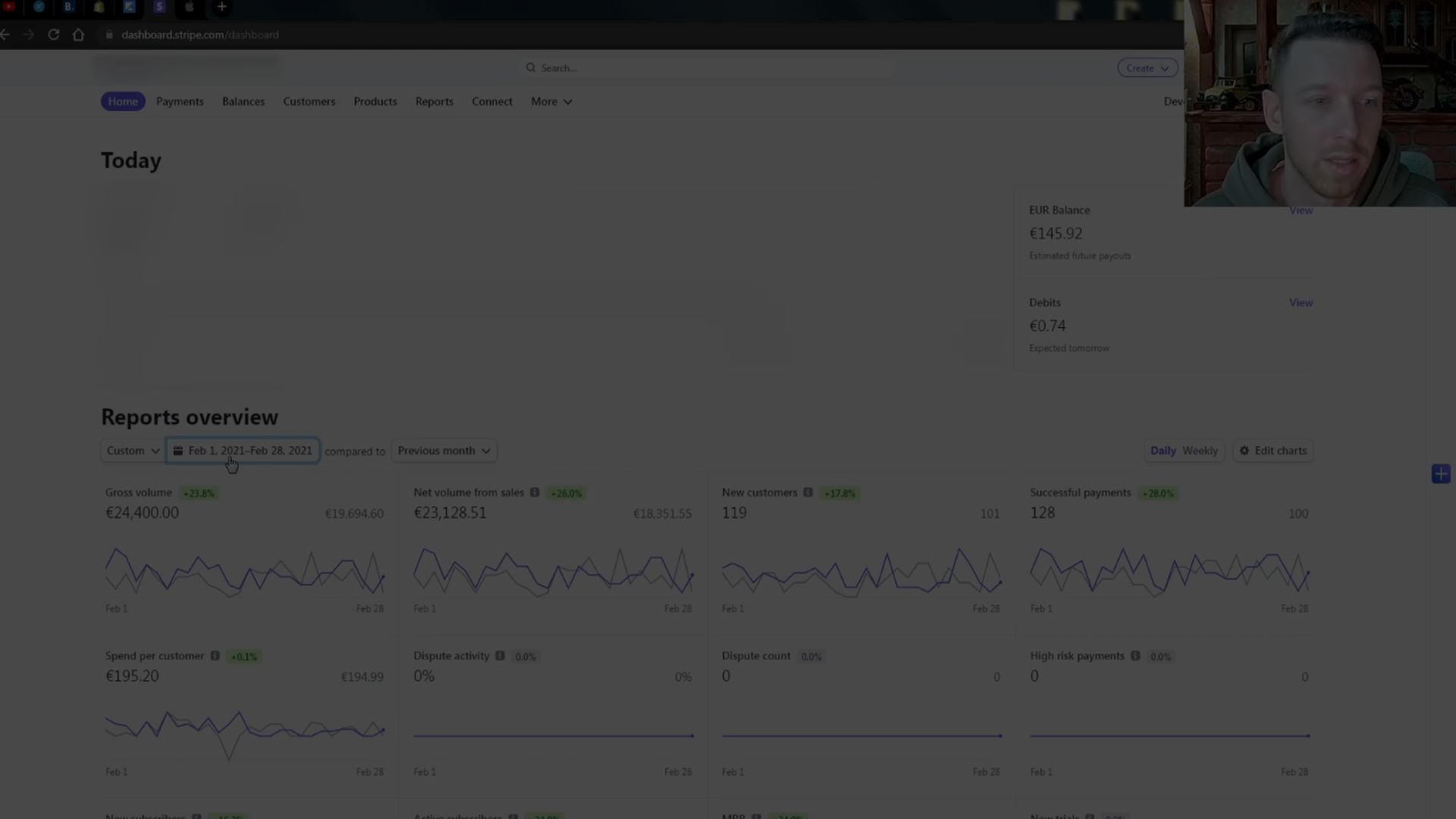Click the View link next to Debits
Image resolution: width=1456 pixels, height=819 pixels.
click(x=1301, y=303)
